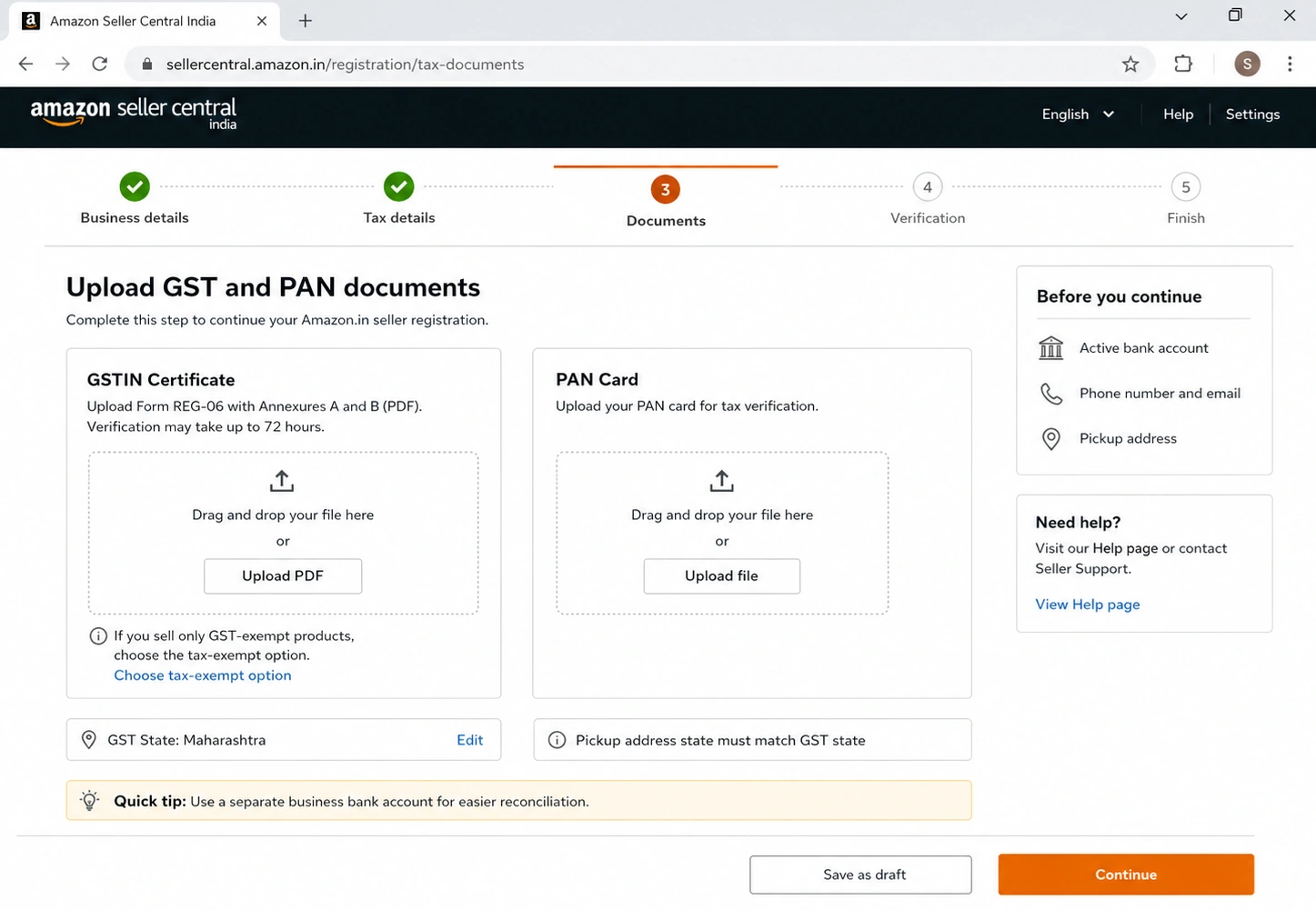This screenshot has width=1316, height=910.
Task: Follow the Choose tax-exempt option link
Action: point(203,675)
